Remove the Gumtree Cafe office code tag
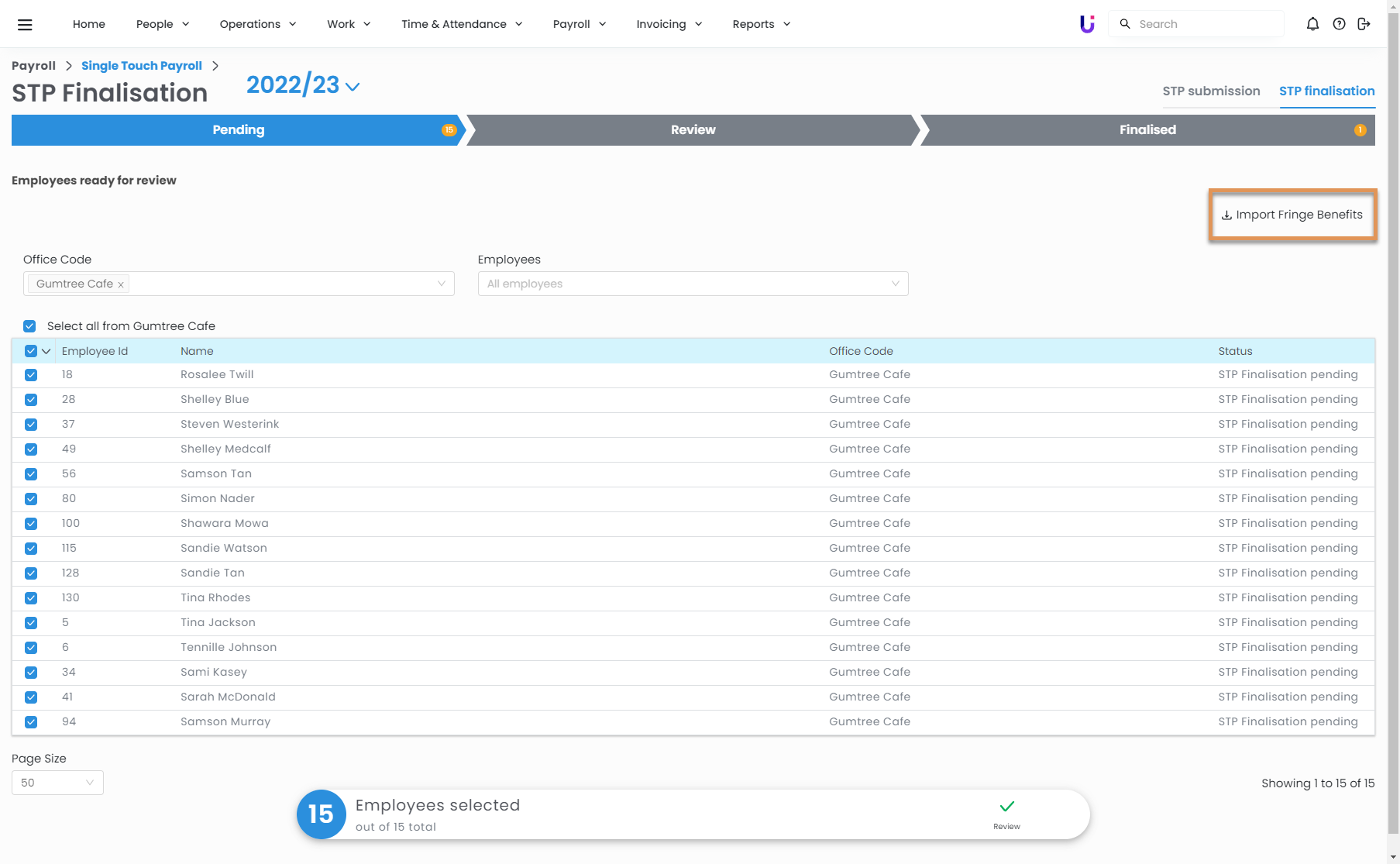Viewport: 1400px width, 864px height. coord(121,284)
